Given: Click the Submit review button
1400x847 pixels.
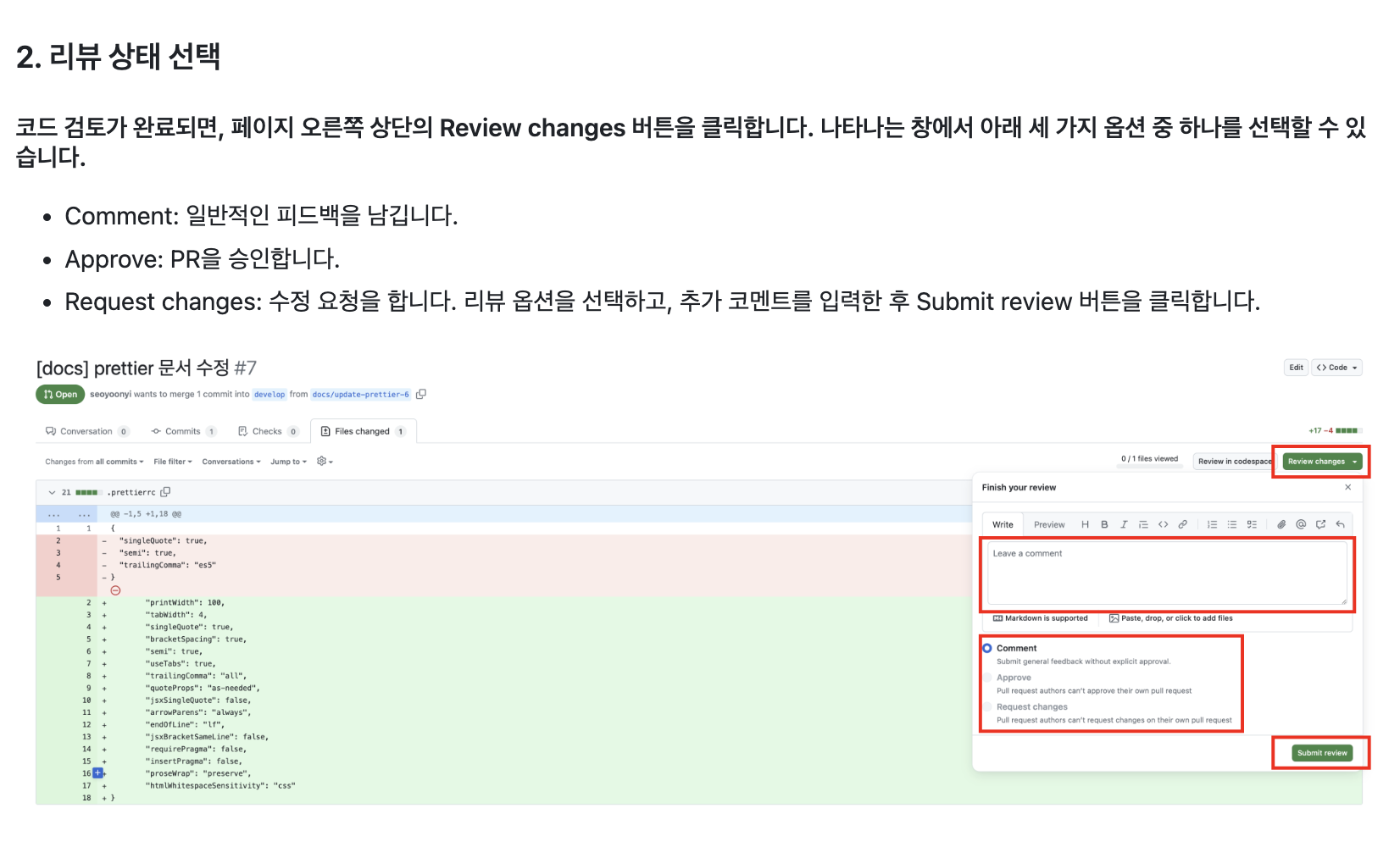Looking at the screenshot, I should point(1322,753).
